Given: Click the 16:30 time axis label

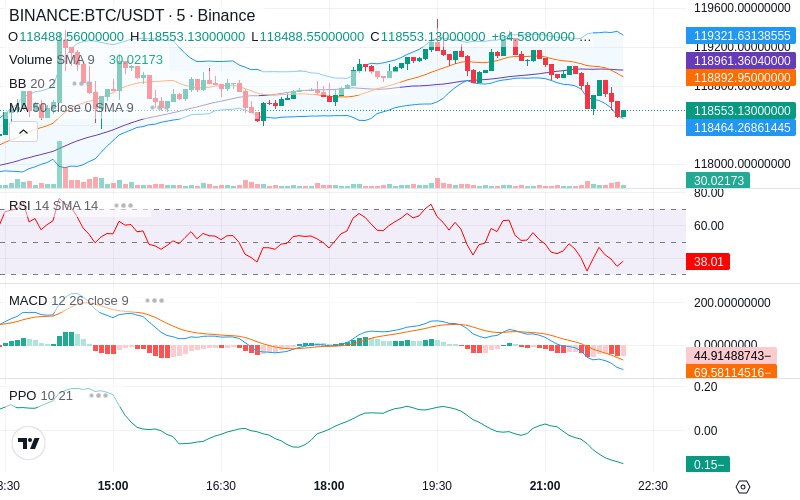Looking at the screenshot, I should (x=221, y=486).
